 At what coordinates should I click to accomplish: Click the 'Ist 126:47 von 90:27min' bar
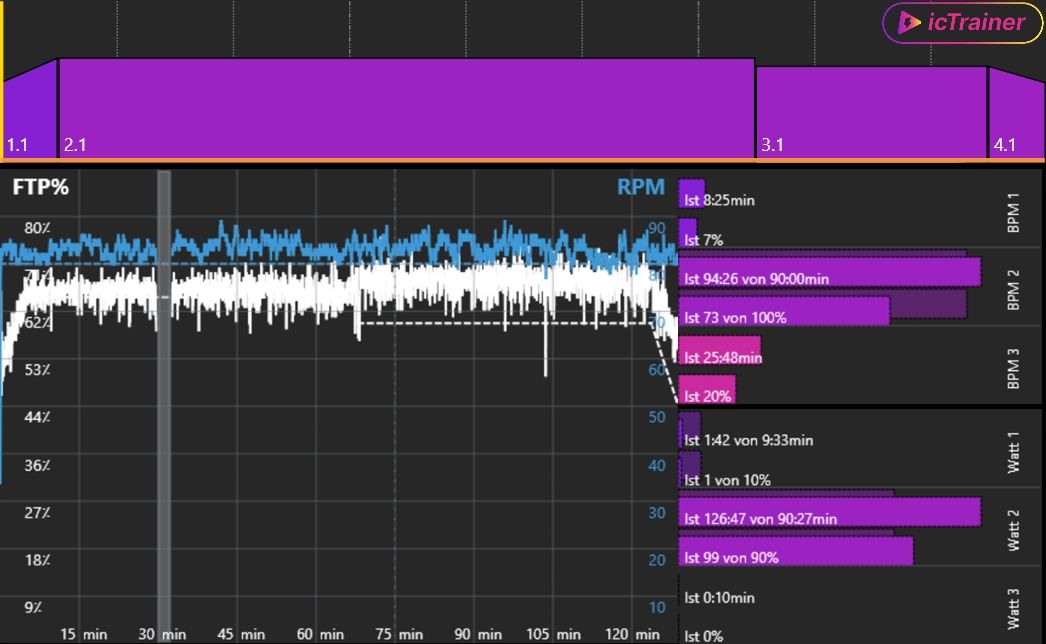pyautogui.click(x=829, y=512)
